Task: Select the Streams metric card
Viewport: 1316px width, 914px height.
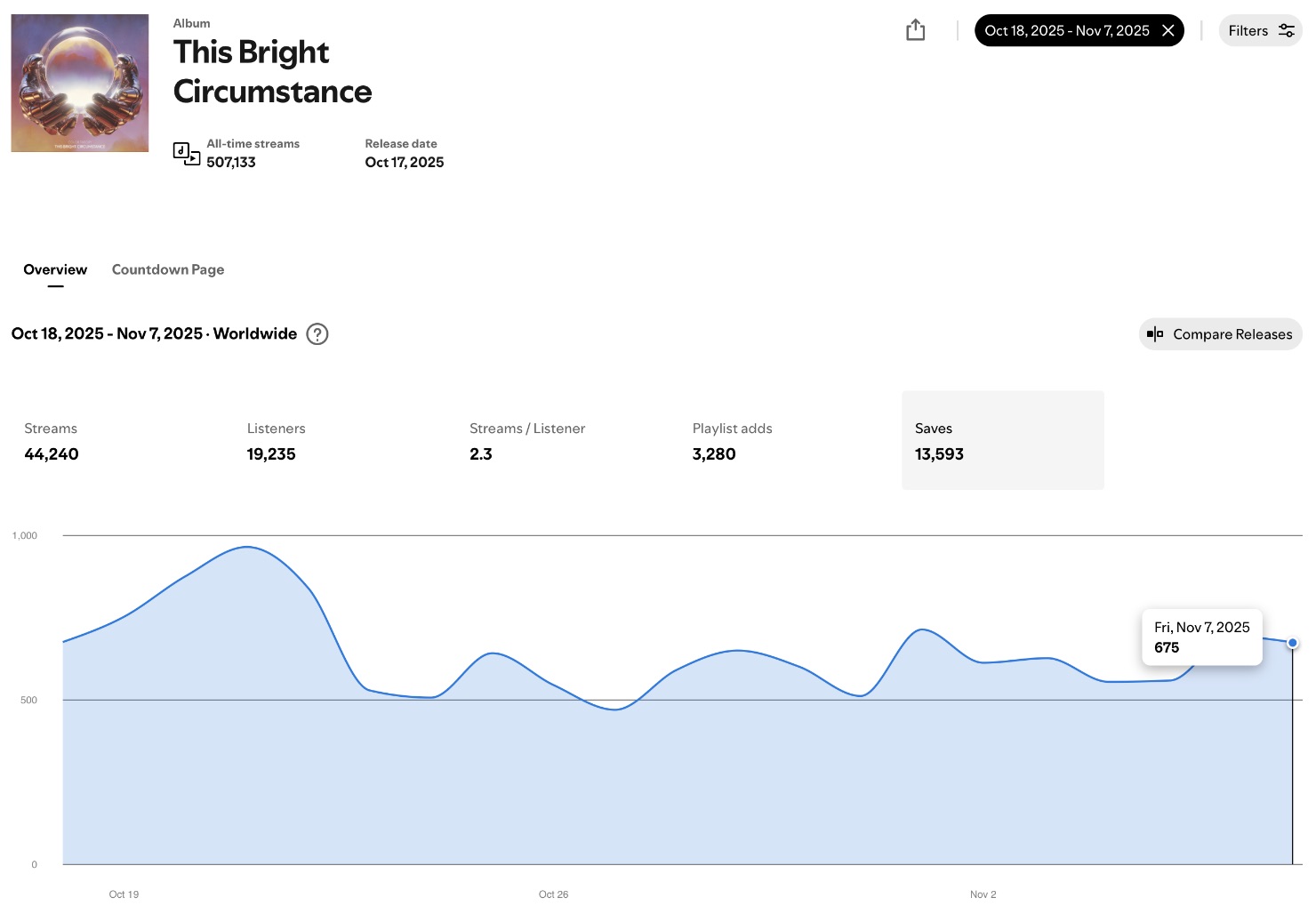Action: [52, 441]
